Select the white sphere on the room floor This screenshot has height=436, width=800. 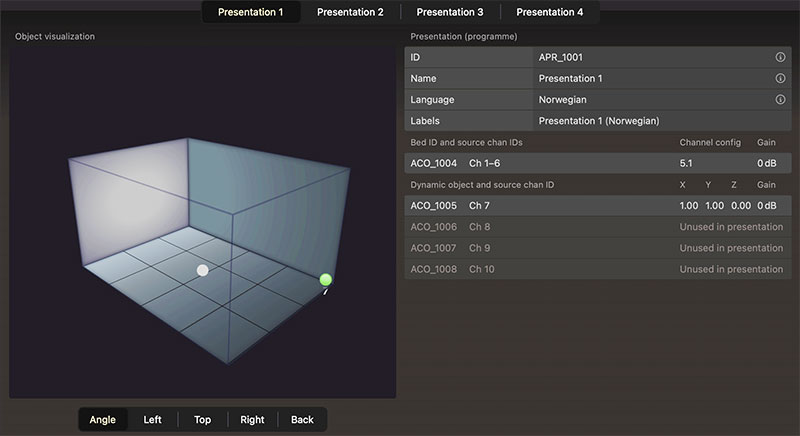pyautogui.click(x=203, y=270)
